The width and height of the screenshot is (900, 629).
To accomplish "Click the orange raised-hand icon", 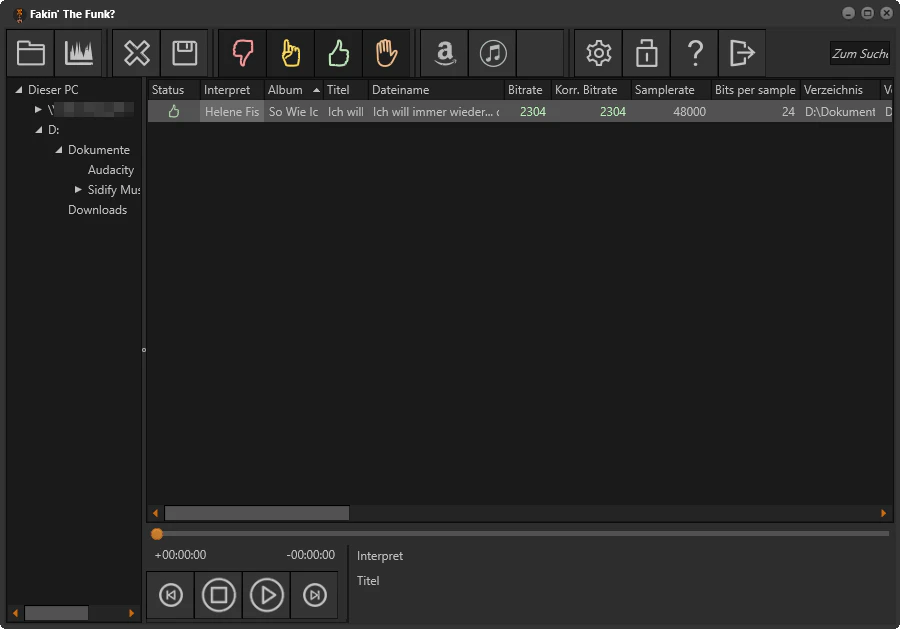I will 386,53.
